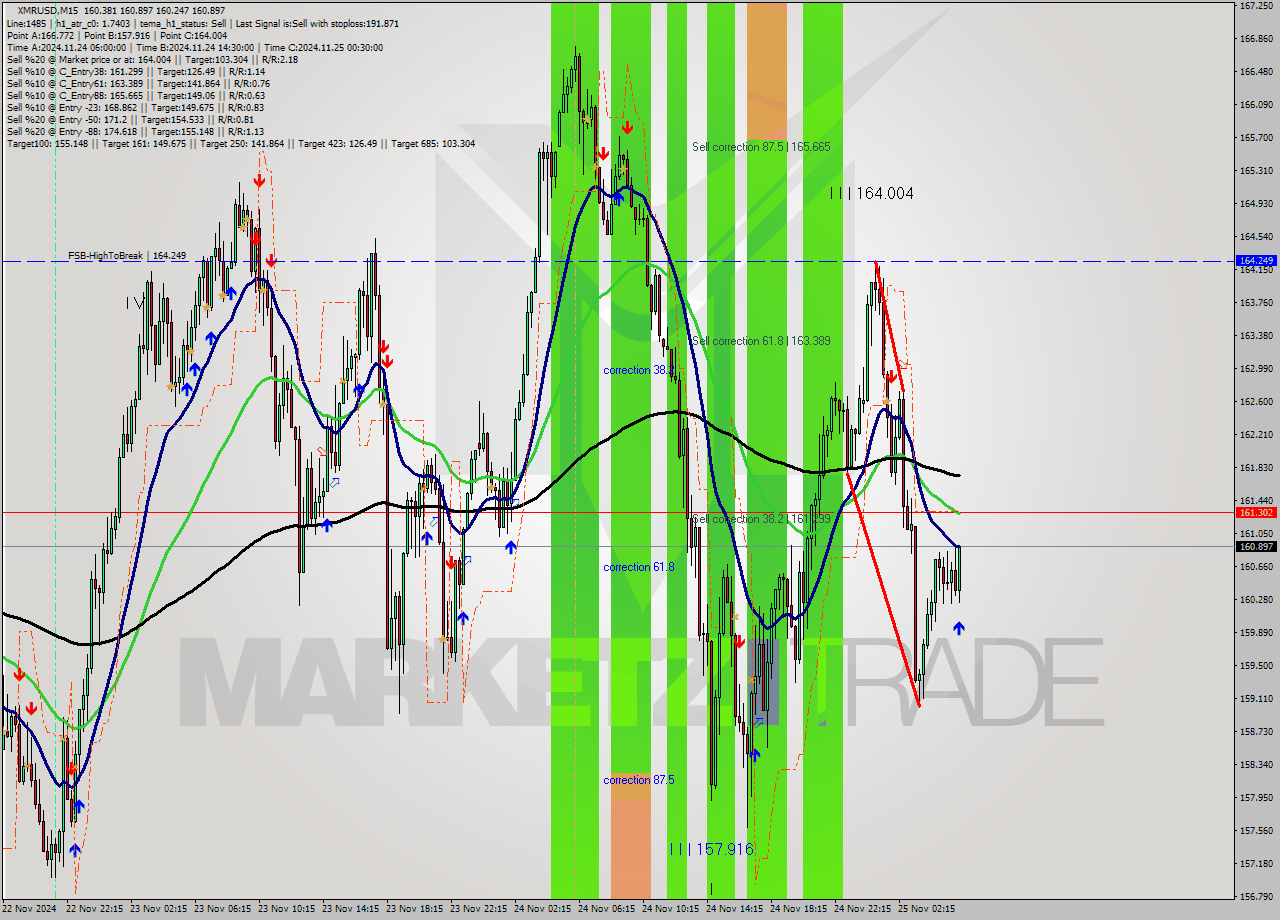The height and width of the screenshot is (920, 1280).
Task: Click the 'Time A:2024.11.24 06:00:00' info line
Action: (194, 47)
